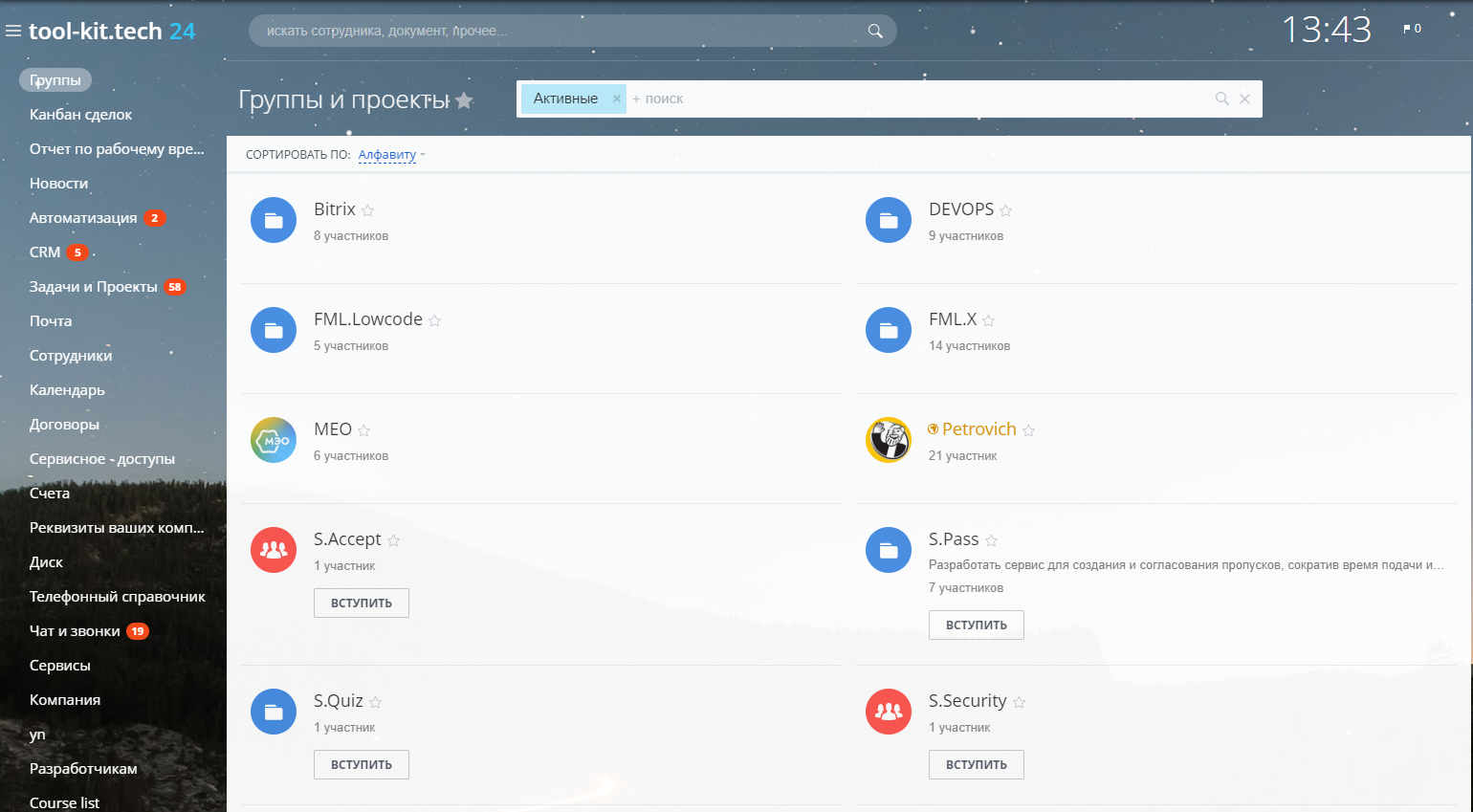Image resolution: width=1473 pixels, height=812 pixels.
Task: Open Сервисы in the sidebar
Action: coord(60,666)
